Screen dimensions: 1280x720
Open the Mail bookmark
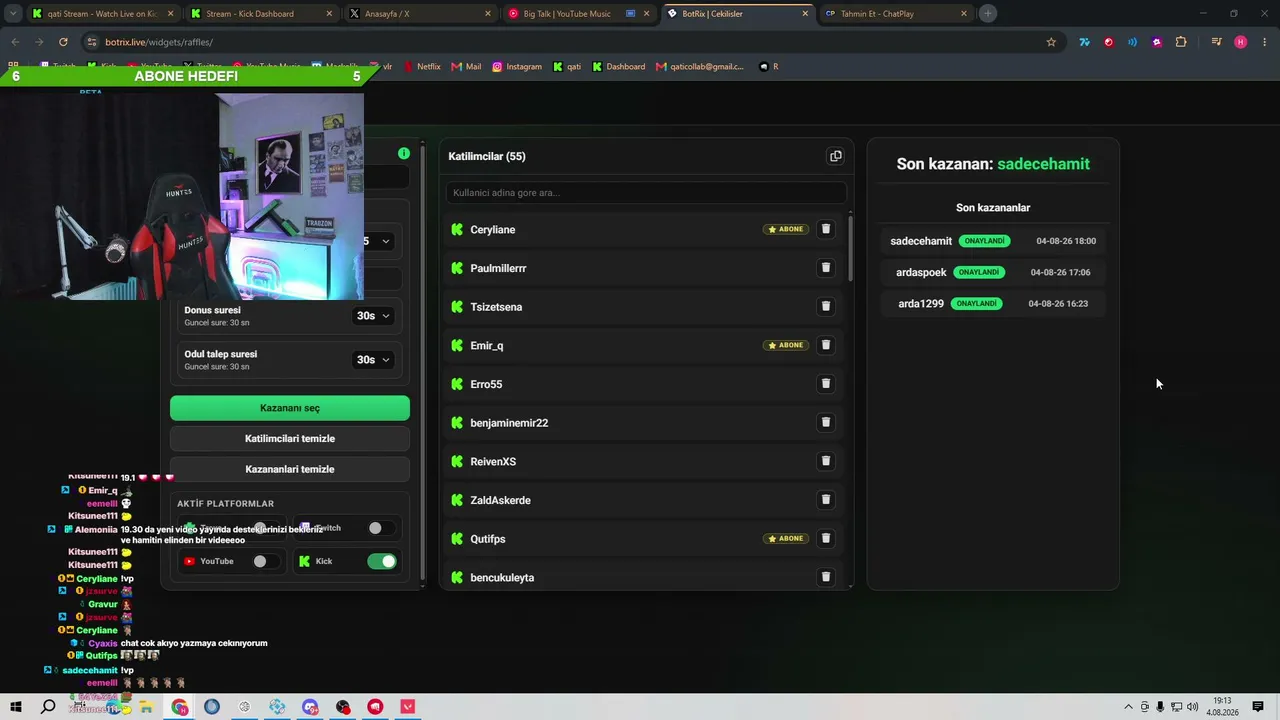(x=466, y=67)
